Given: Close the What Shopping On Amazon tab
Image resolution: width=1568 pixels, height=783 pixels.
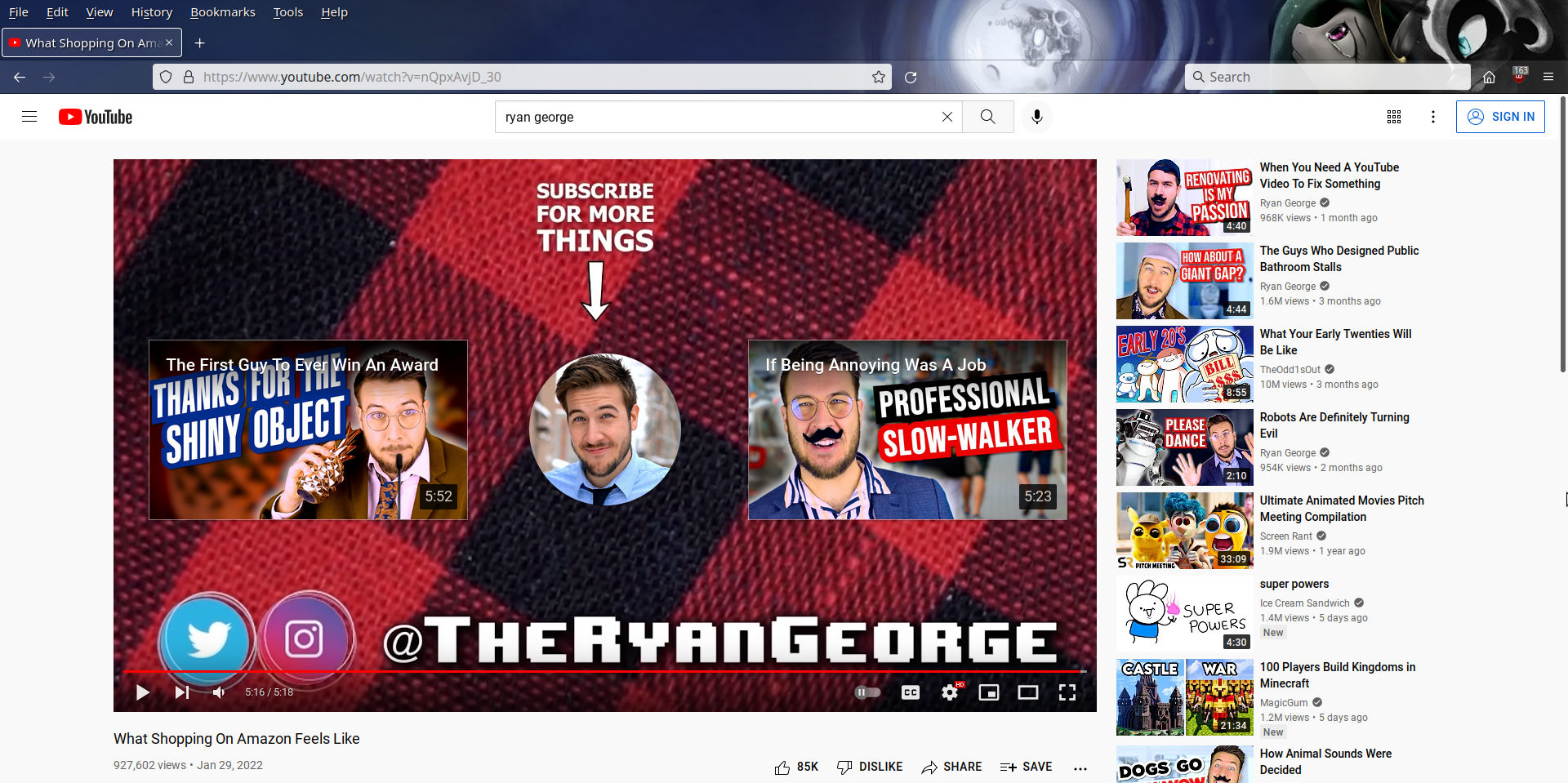Looking at the screenshot, I should [x=169, y=42].
